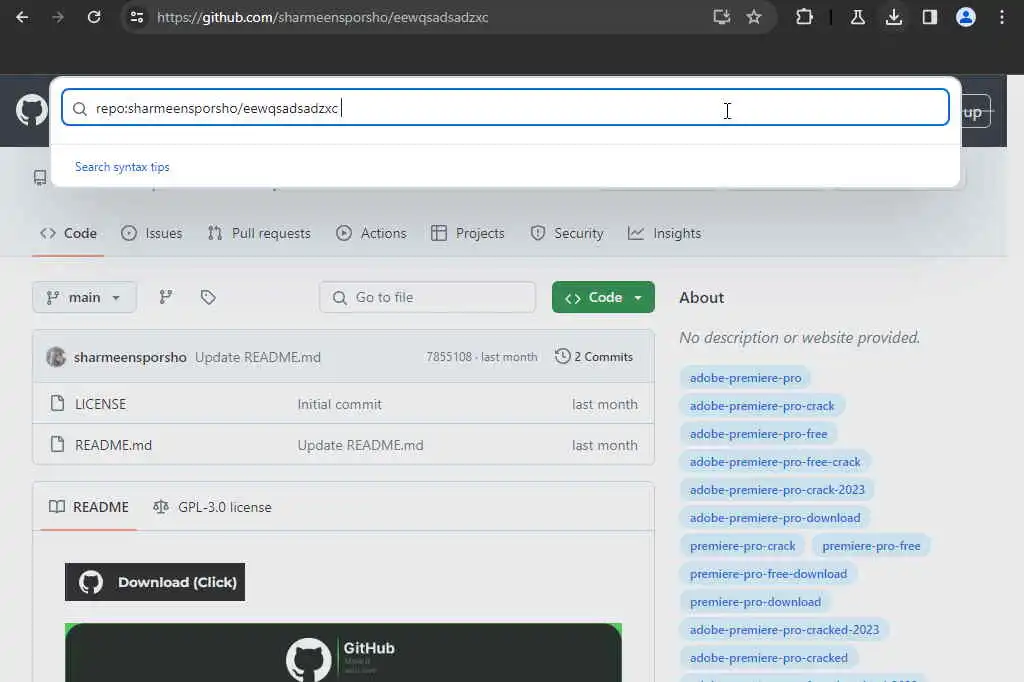The height and width of the screenshot is (682, 1024).
Task: View tags via the tag icon
Action: click(x=208, y=297)
